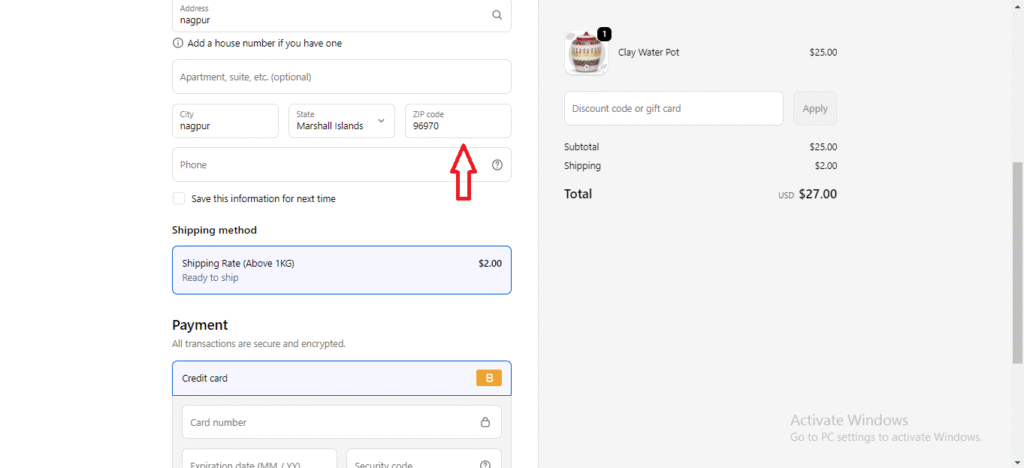Click the City field containing nagpur
The image size is (1024, 468).
coord(225,121)
